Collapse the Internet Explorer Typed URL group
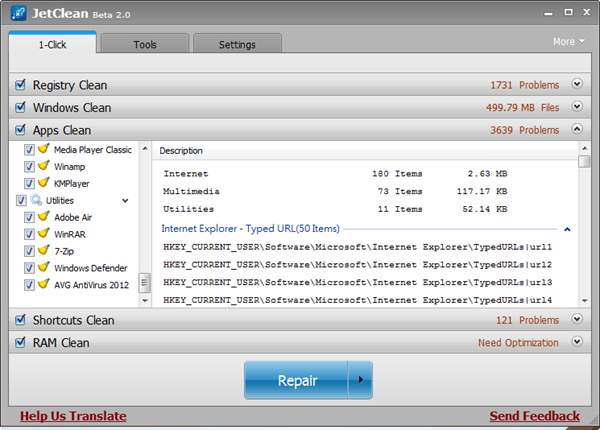 coord(567,230)
